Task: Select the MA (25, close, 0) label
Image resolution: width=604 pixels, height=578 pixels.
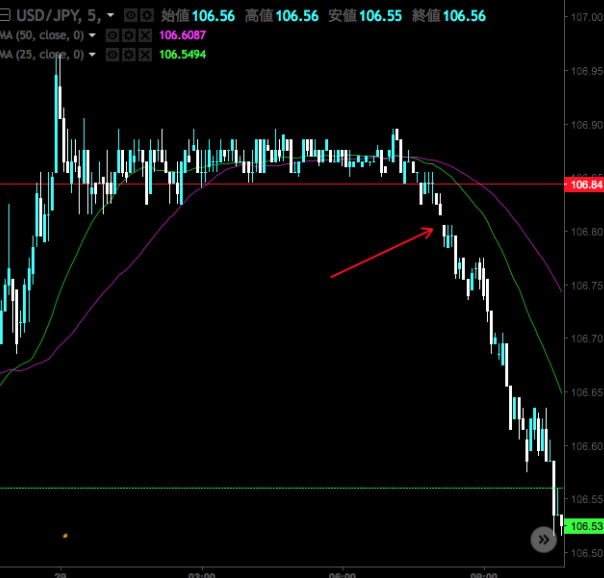Action: click(x=42, y=55)
